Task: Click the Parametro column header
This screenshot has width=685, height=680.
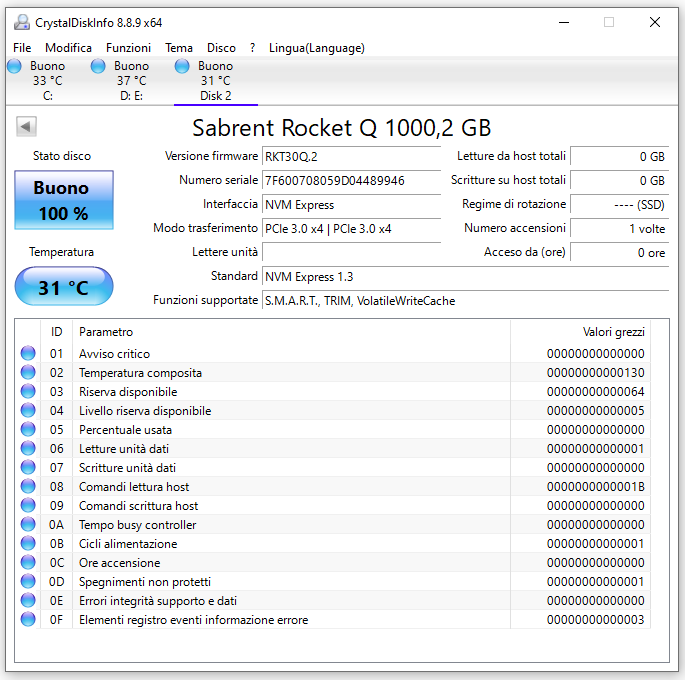Action: 291,332
